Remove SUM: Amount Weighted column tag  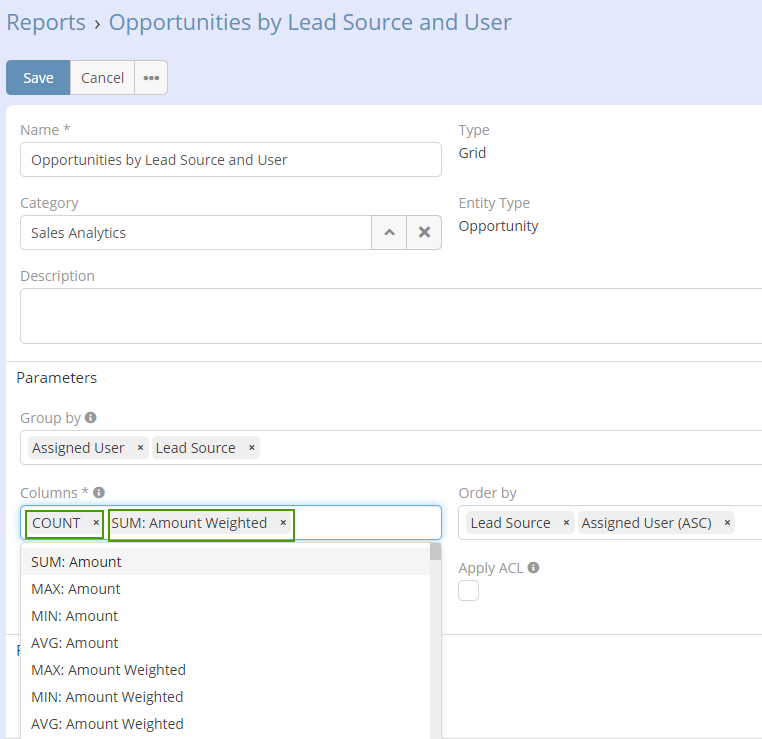pyautogui.click(x=283, y=523)
